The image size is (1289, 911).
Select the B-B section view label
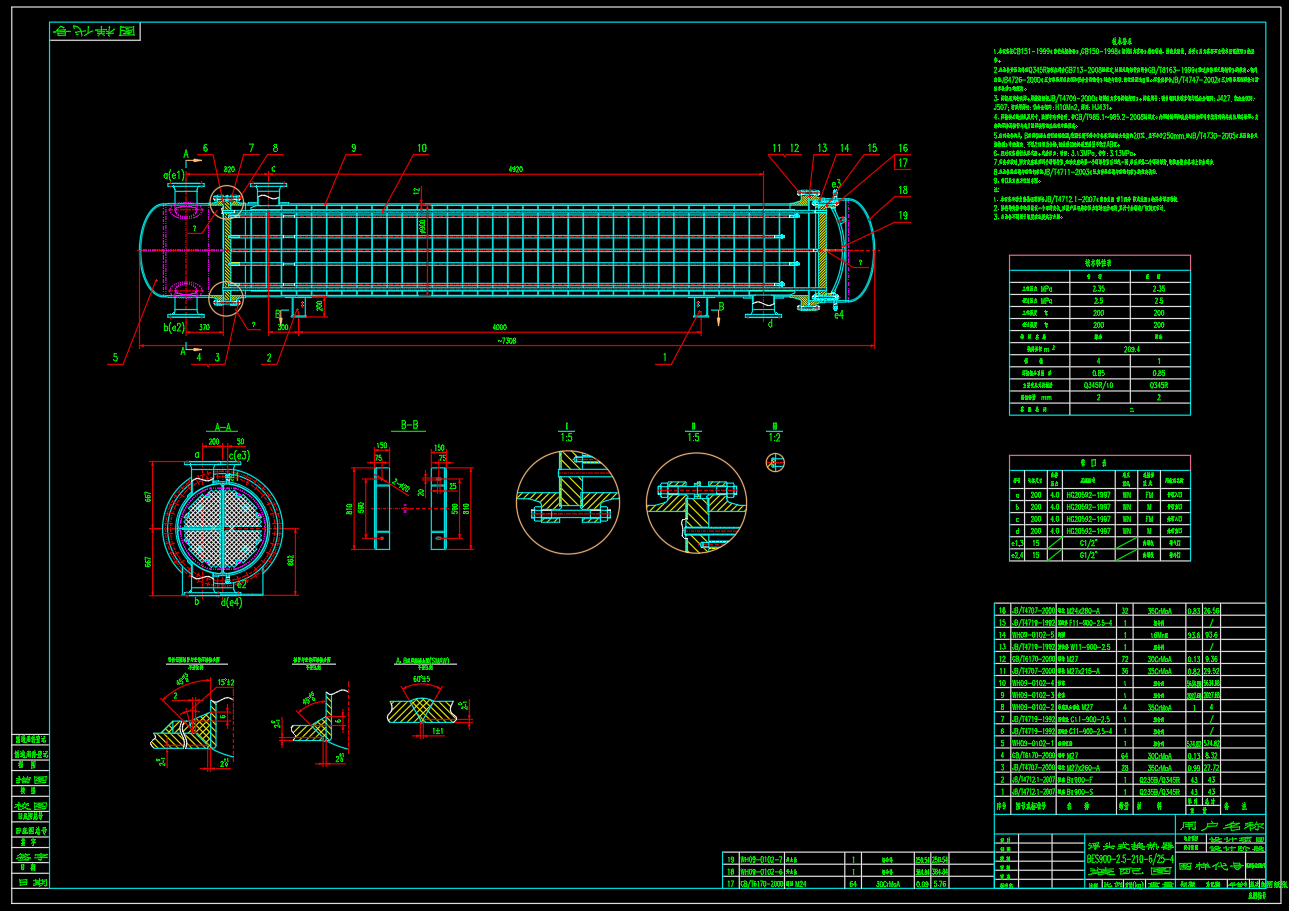(x=409, y=425)
